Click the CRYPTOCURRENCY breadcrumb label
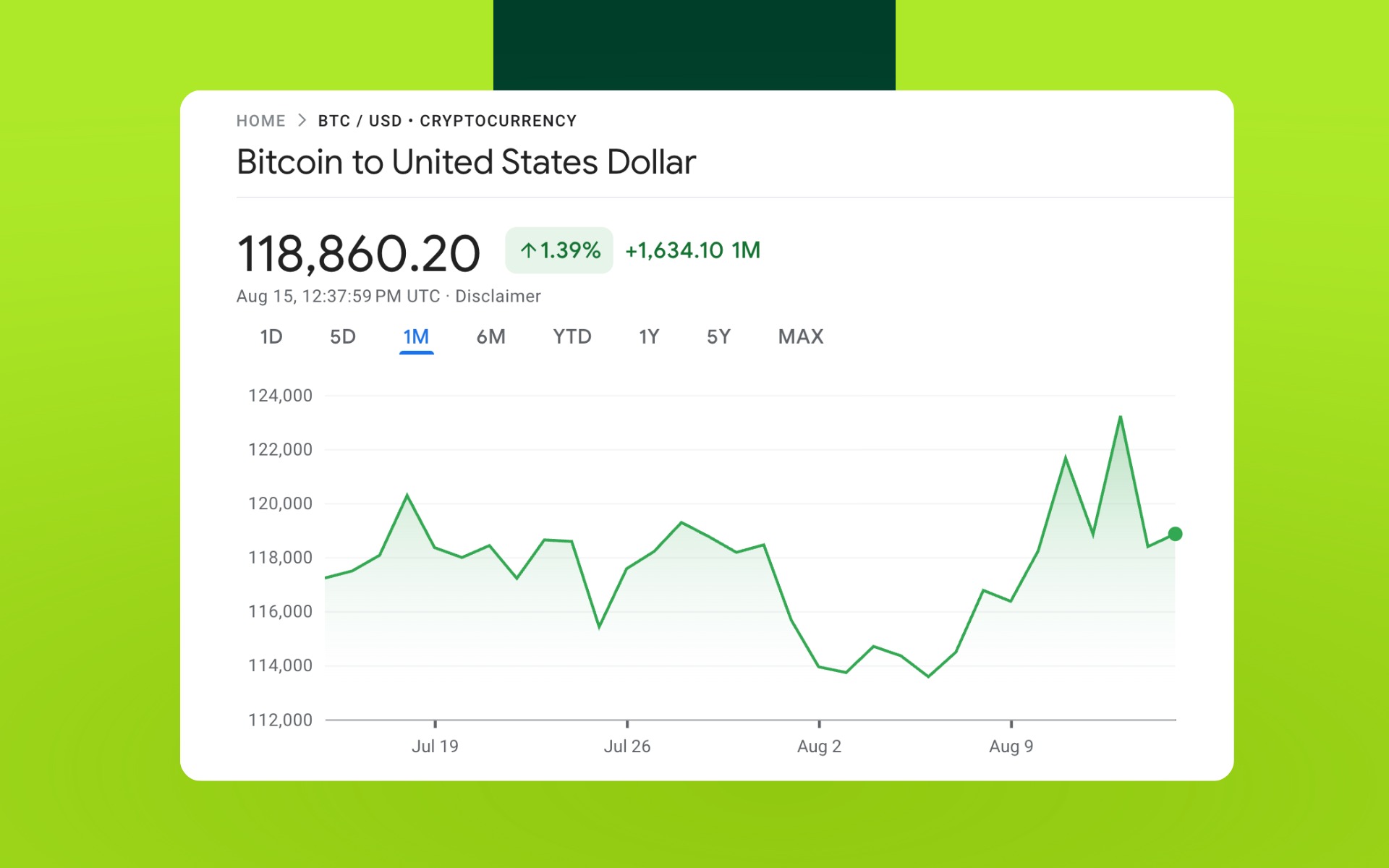The image size is (1389, 868). tap(498, 121)
